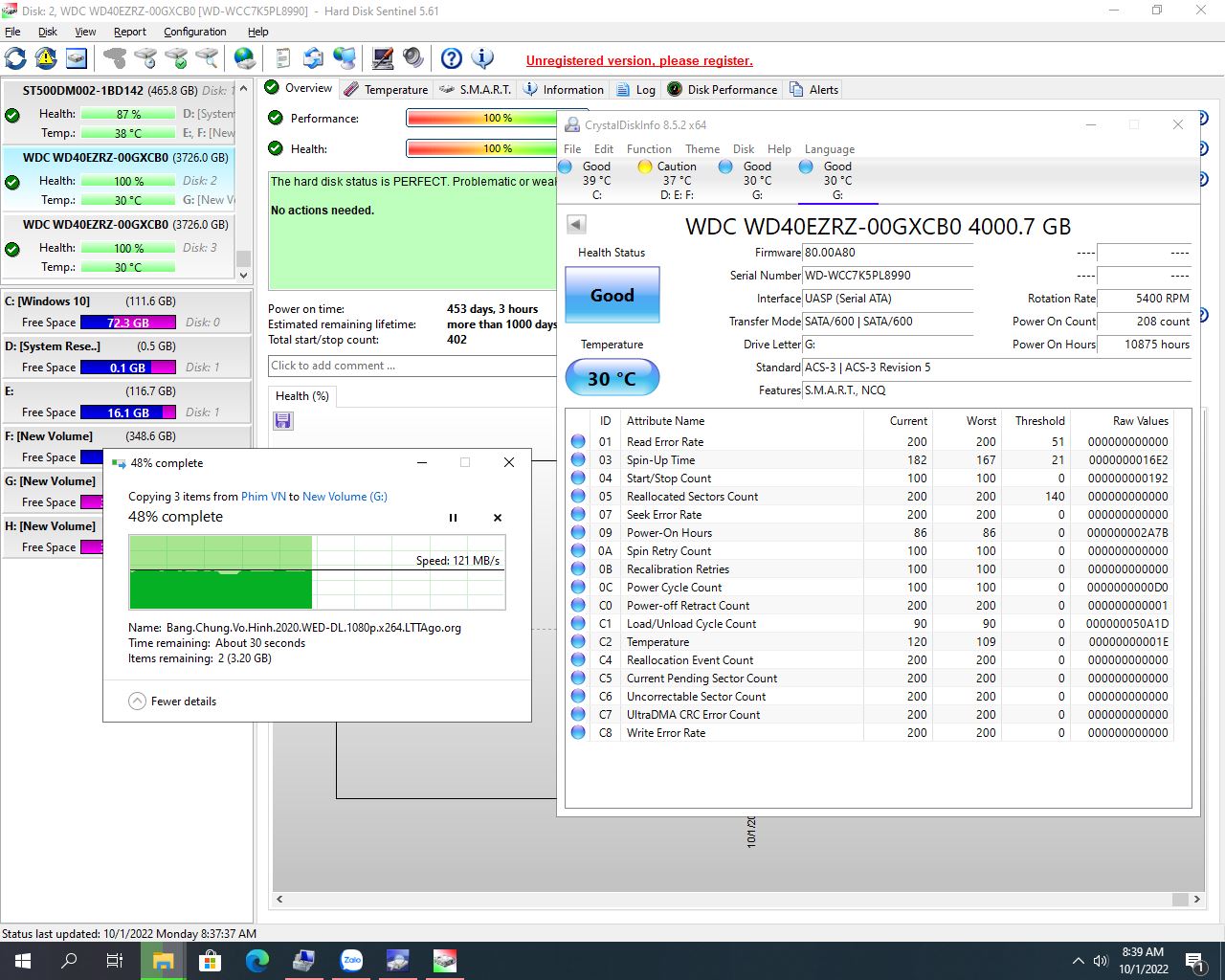Click the disk panel toolbar icon
This screenshot has width=1225, height=980.
coord(77,58)
